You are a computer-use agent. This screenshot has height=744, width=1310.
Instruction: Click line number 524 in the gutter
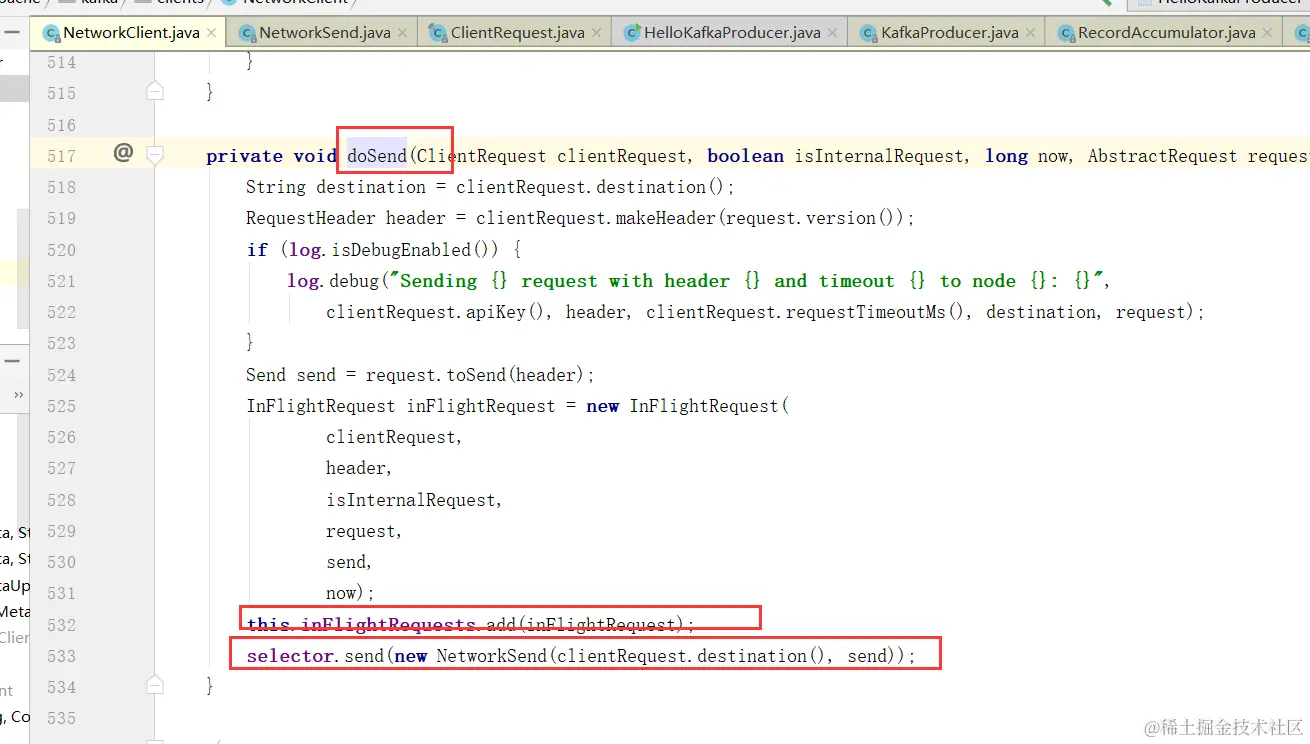point(61,375)
